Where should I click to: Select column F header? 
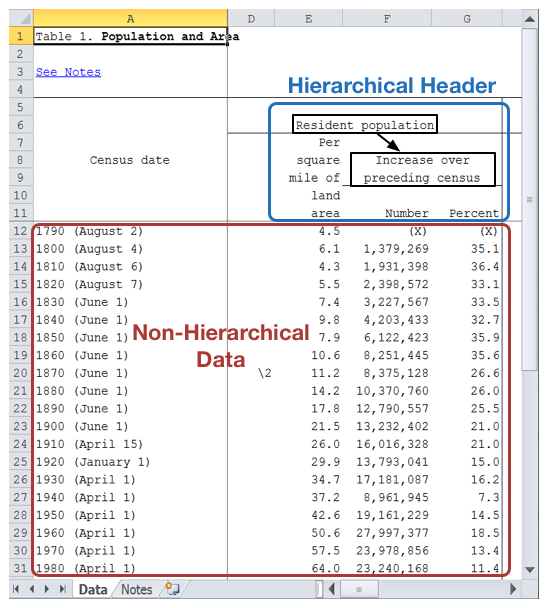(387, 19)
